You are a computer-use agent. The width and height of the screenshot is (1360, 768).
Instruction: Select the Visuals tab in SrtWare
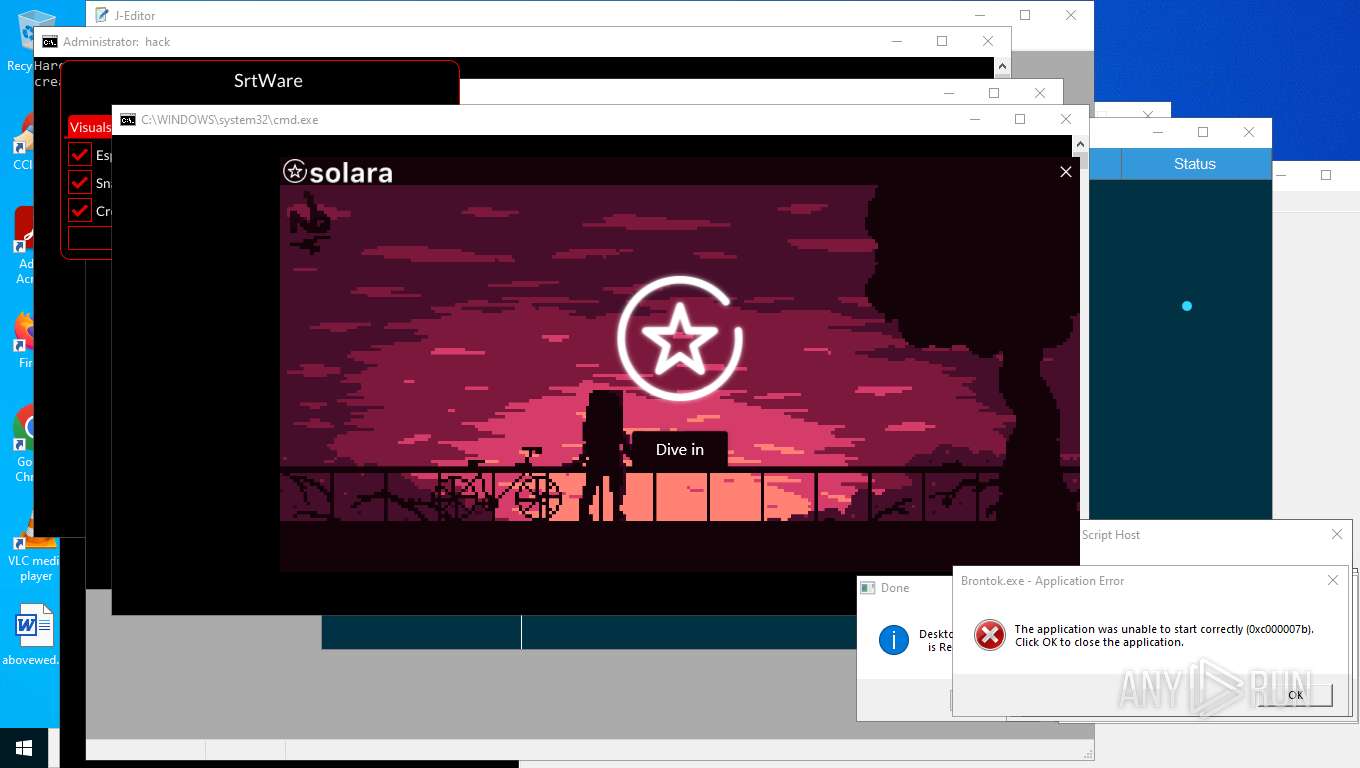click(x=90, y=127)
